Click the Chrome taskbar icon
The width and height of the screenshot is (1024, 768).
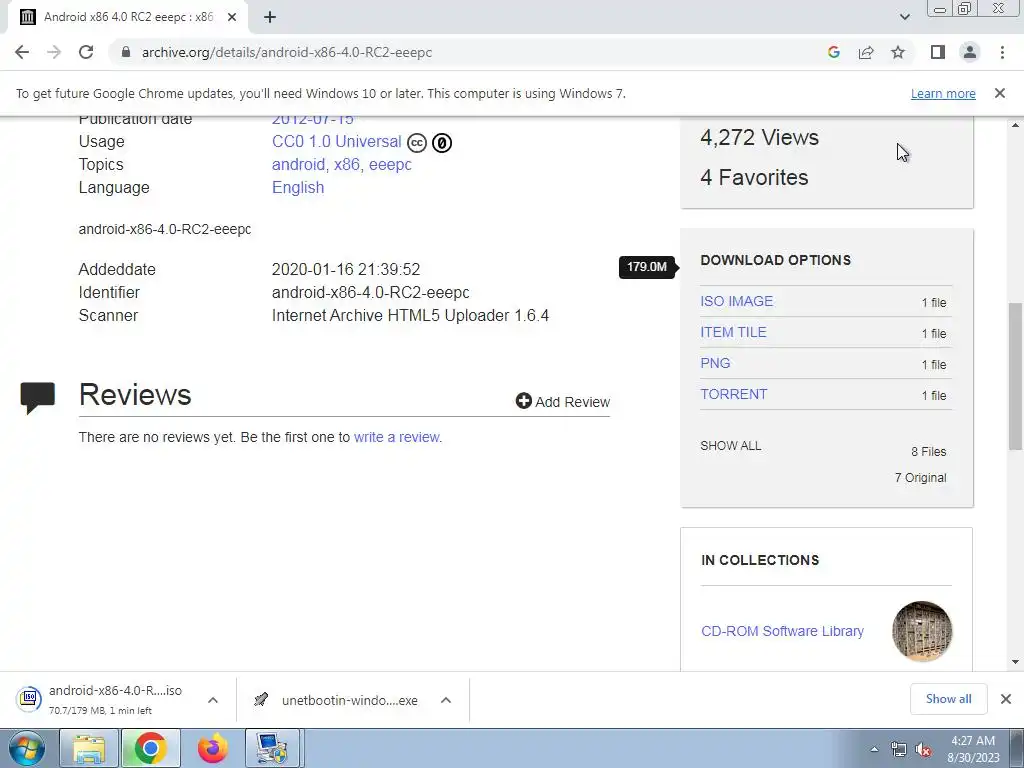point(150,748)
